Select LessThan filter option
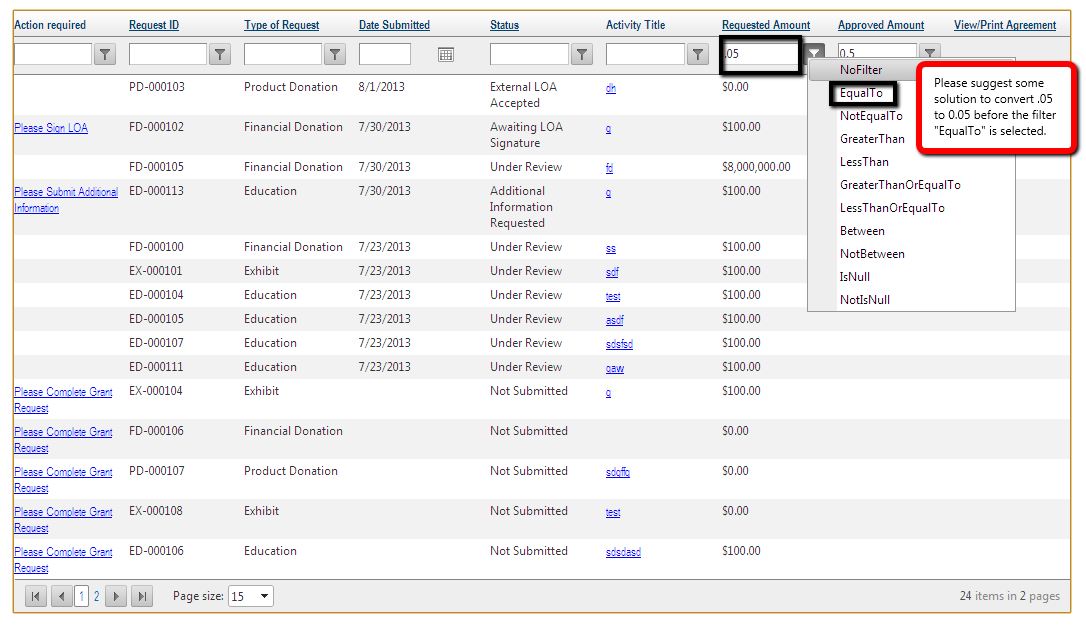1086x631 pixels. click(864, 161)
